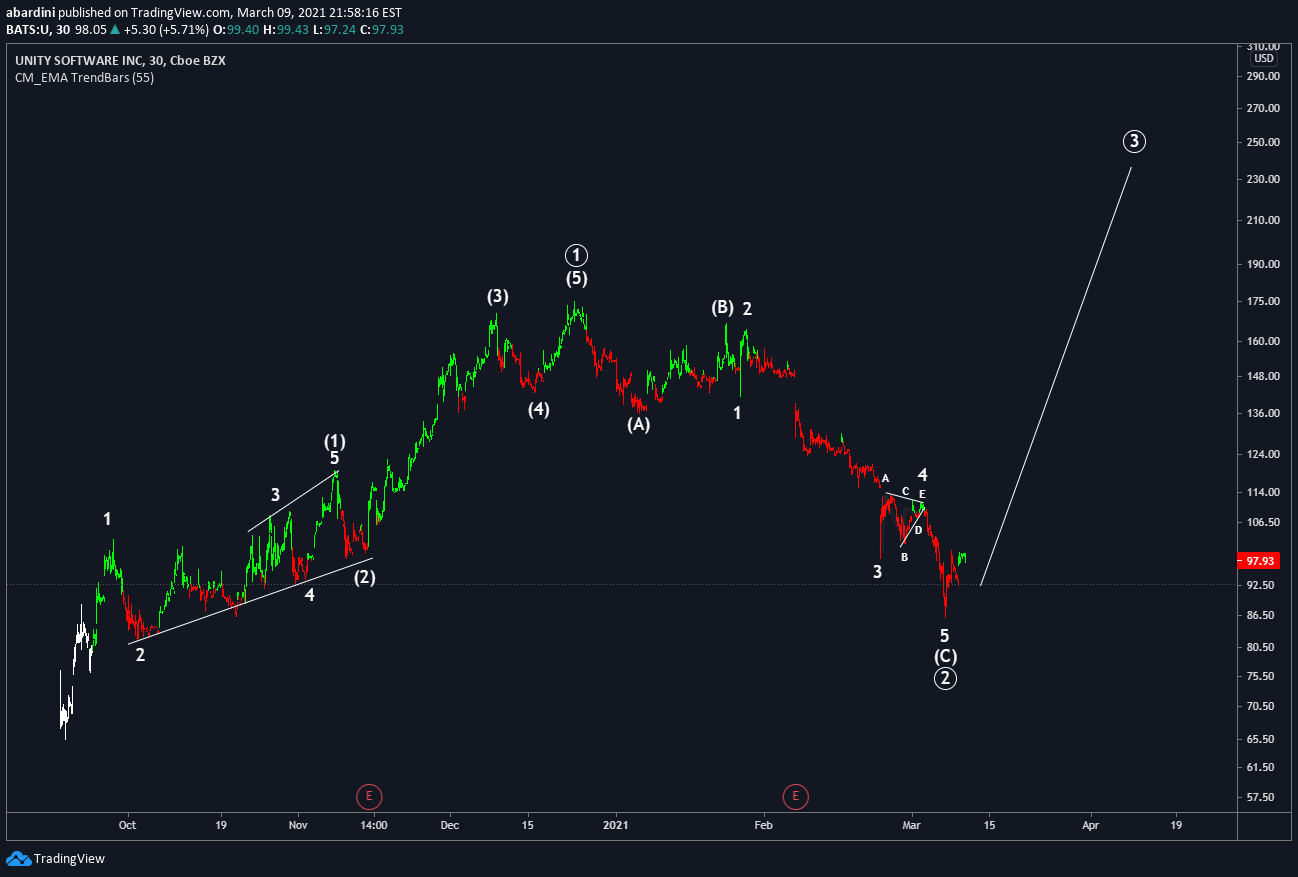Click the 114.00 price axis label
The height and width of the screenshot is (877, 1298).
point(1264,492)
